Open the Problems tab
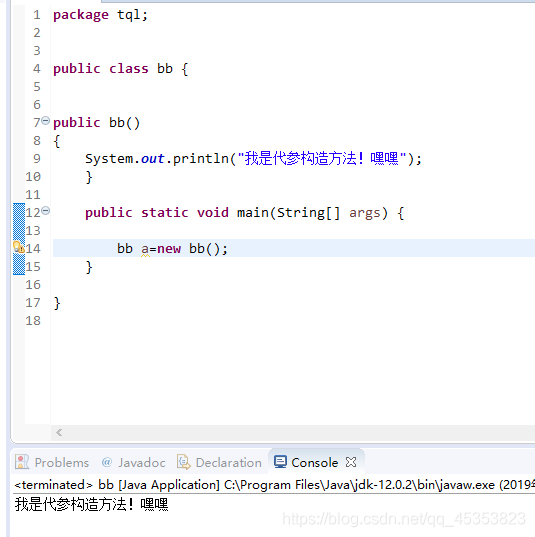 coord(52,462)
